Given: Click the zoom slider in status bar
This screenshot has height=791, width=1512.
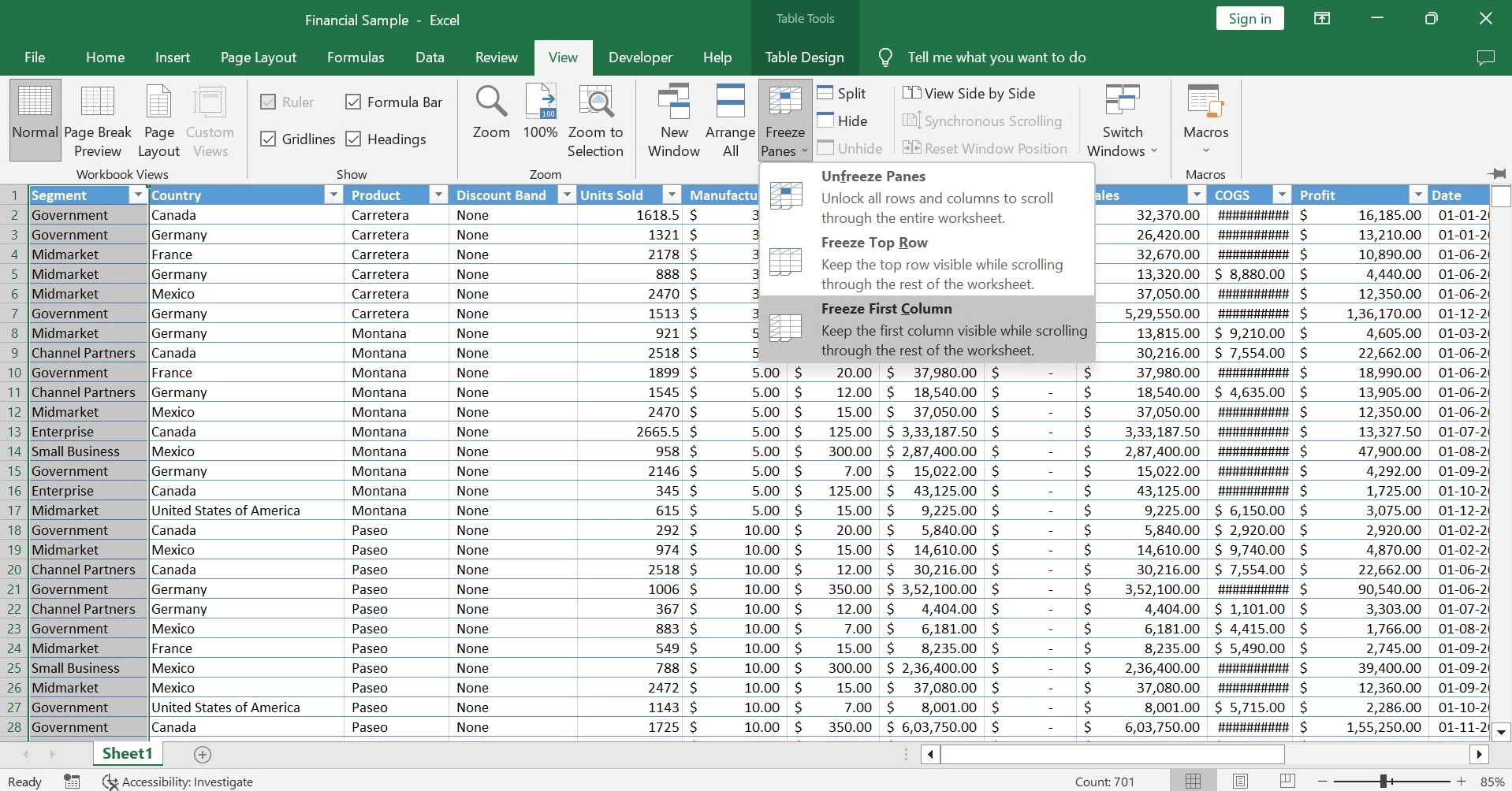Looking at the screenshot, I should 1384,782.
